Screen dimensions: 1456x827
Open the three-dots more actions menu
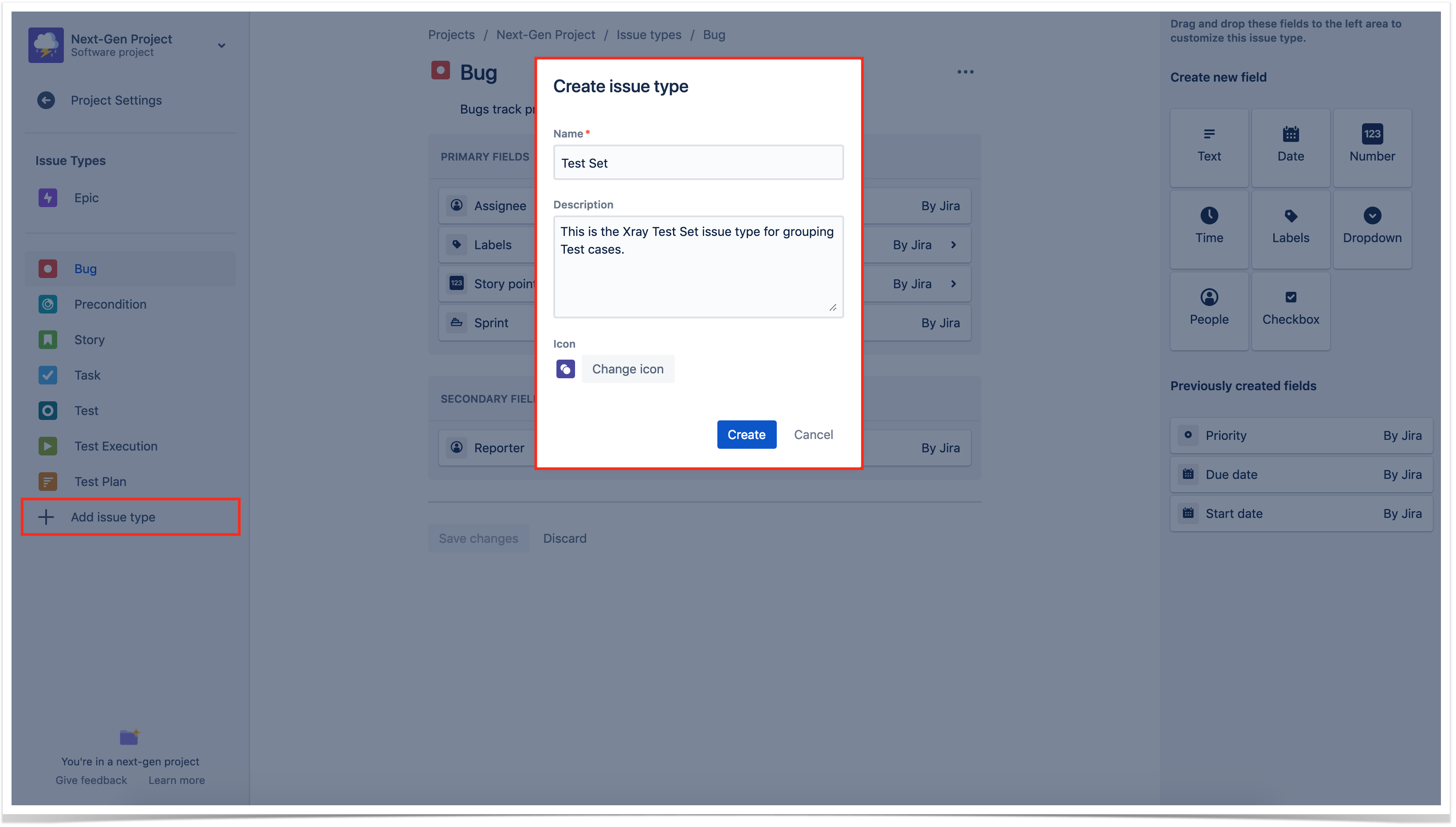[x=965, y=72]
